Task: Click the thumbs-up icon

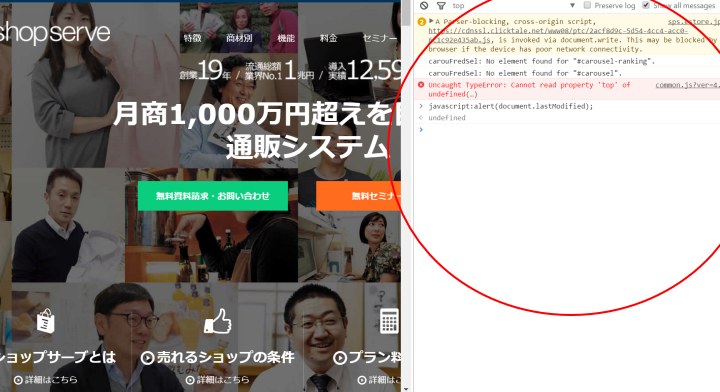Action: (x=218, y=321)
